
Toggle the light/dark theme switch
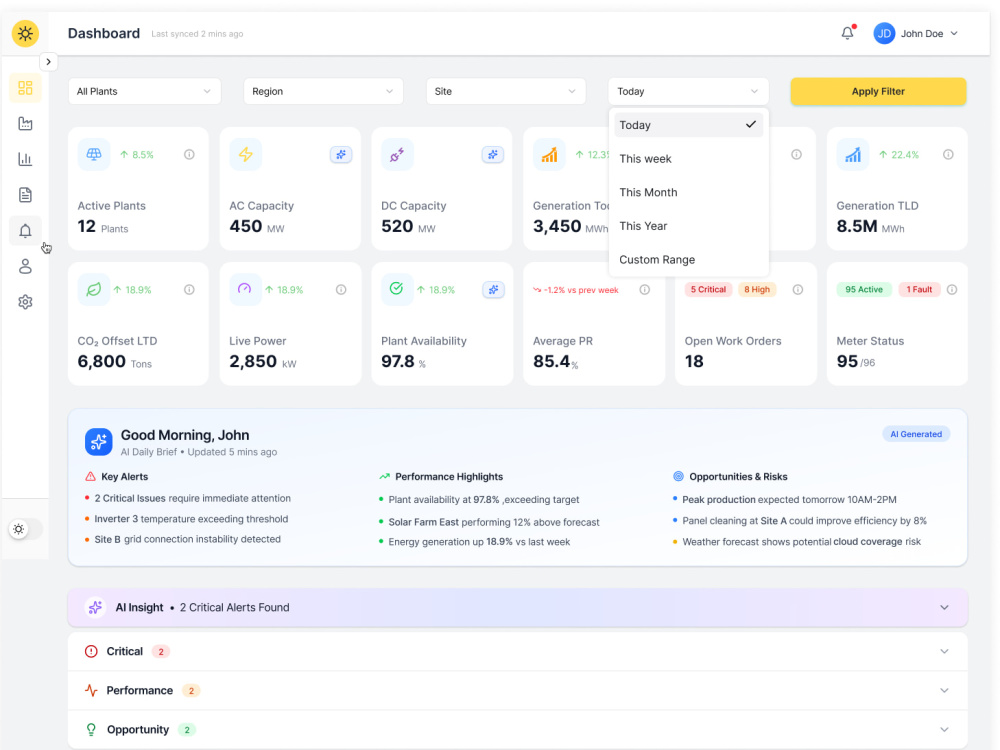point(26,529)
